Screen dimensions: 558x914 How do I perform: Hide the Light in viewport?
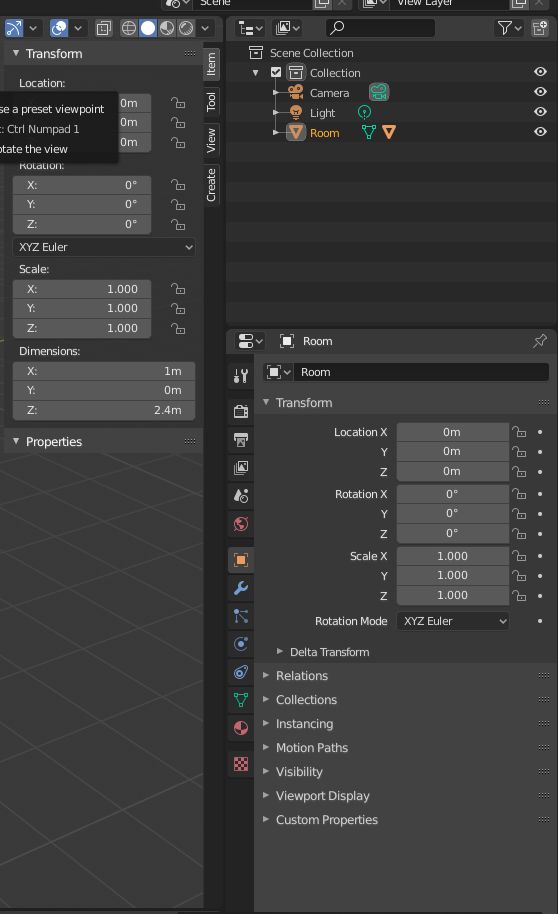click(541, 111)
